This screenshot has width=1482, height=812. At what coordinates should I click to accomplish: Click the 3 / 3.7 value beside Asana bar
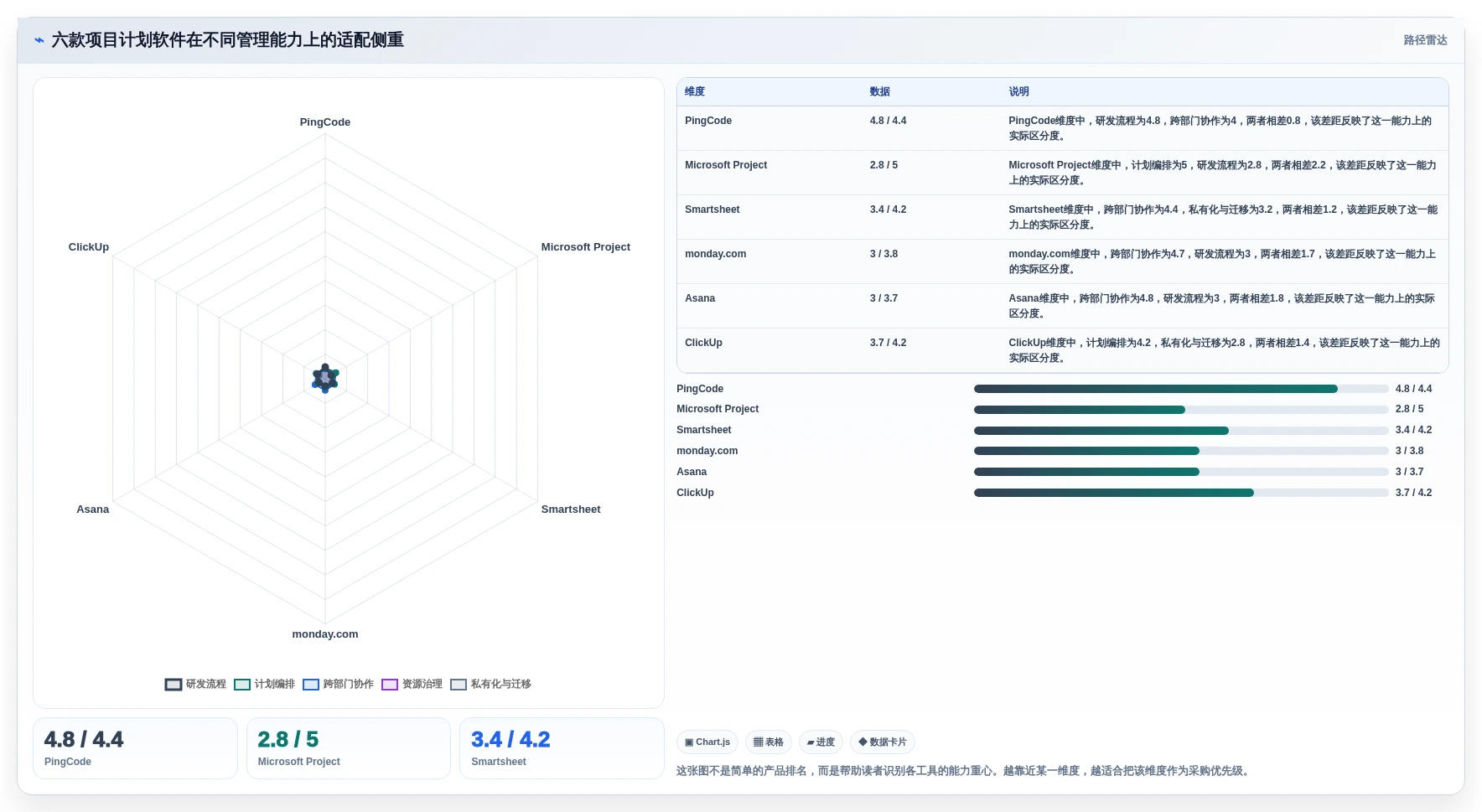(1409, 472)
